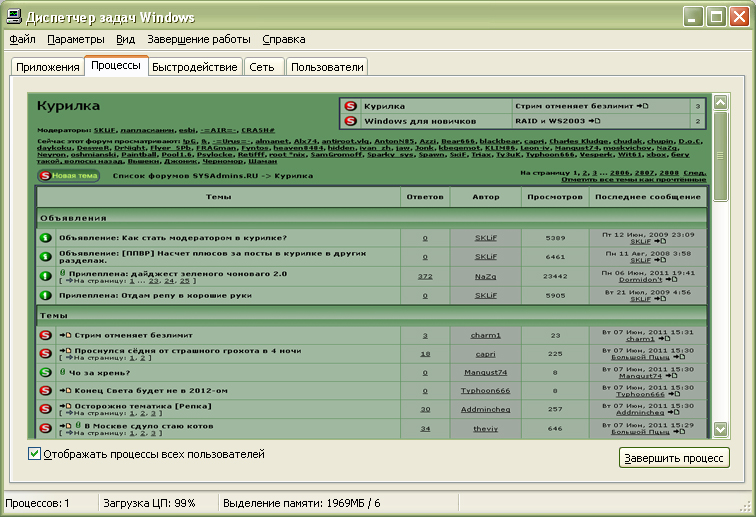Screen dimensions: 756x517
Task: Click the Последнее сообщение column header
Action: tap(648, 197)
